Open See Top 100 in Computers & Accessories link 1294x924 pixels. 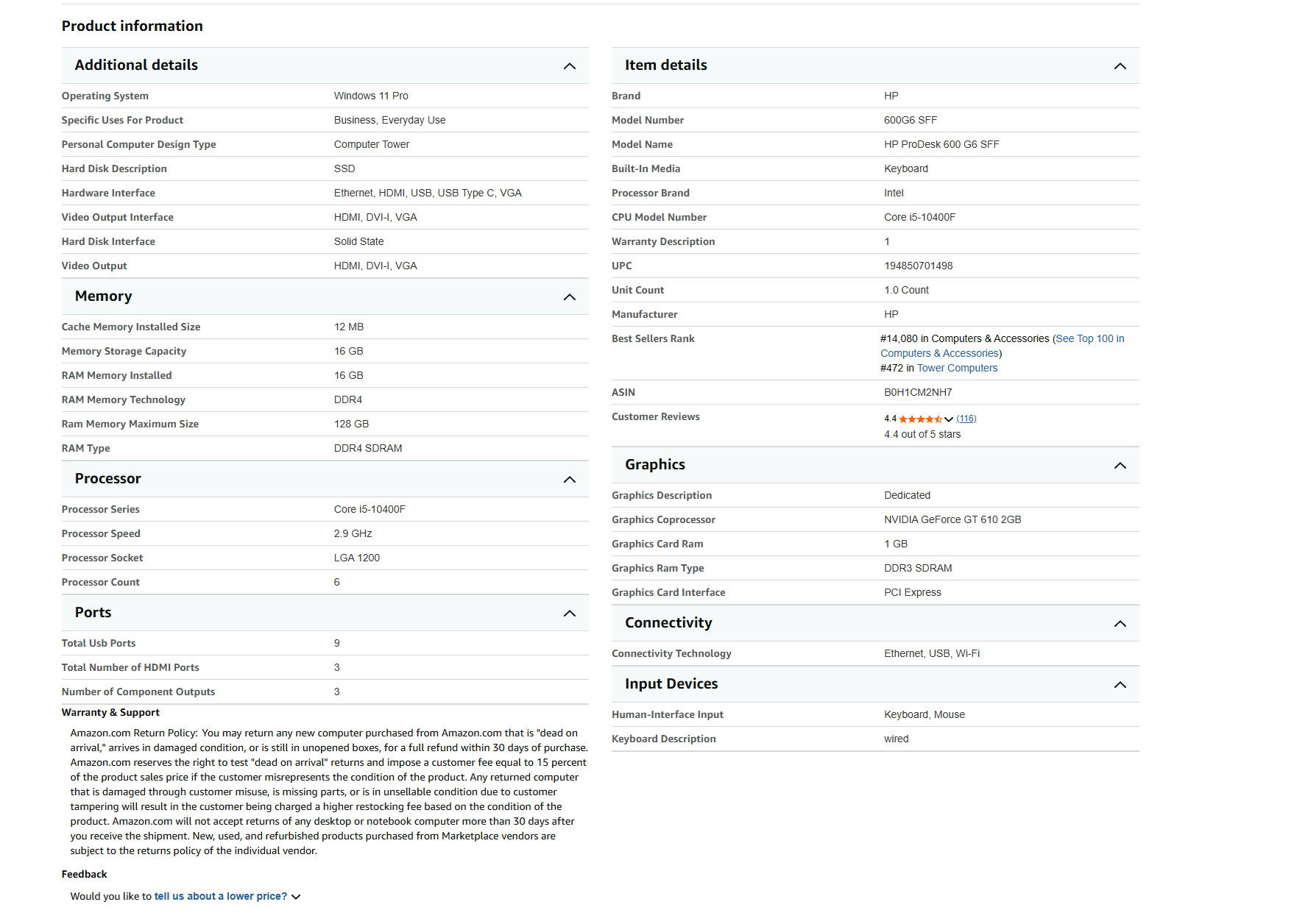pyautogui.click(x=1003, y=346)
